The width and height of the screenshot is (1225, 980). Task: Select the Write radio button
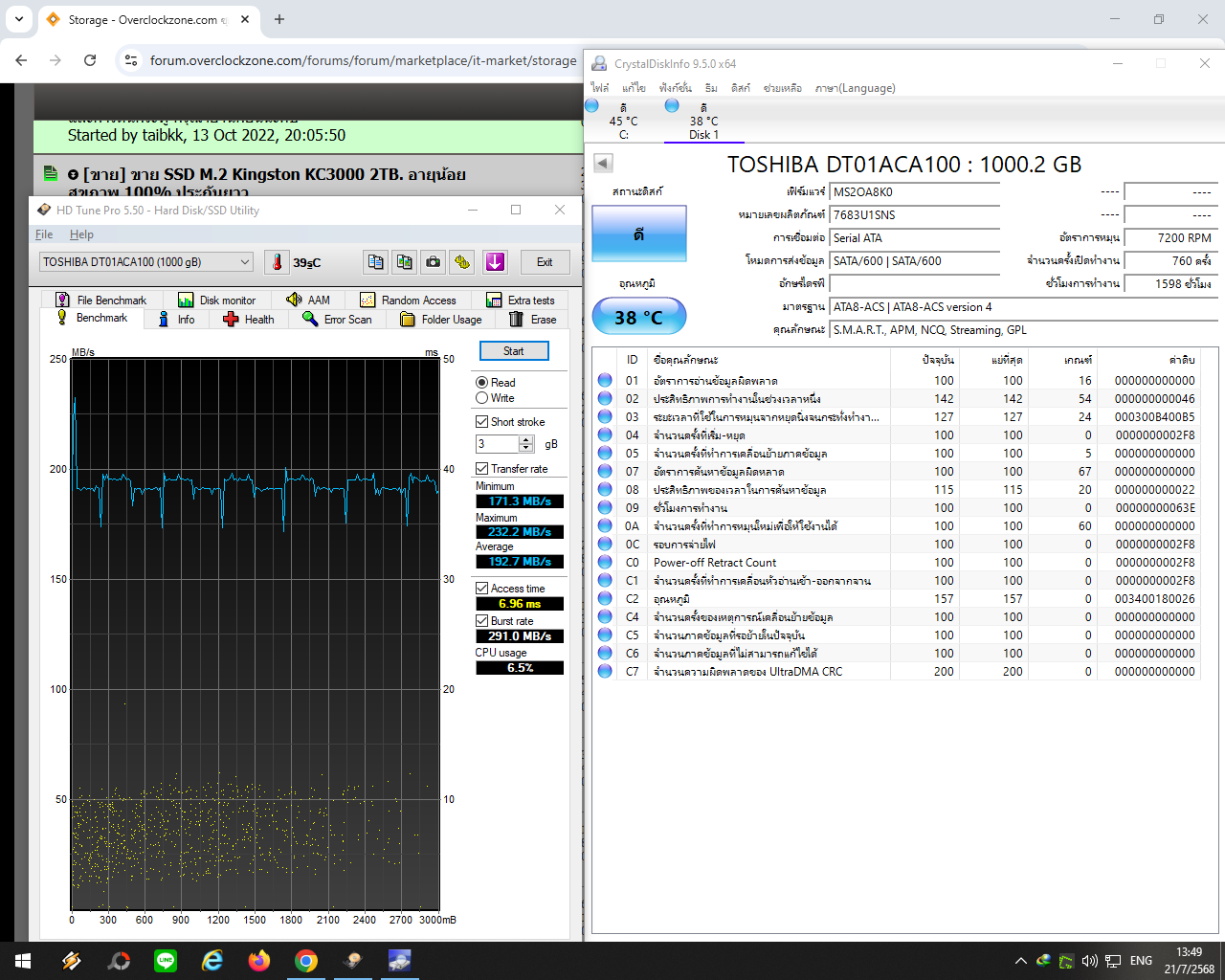click(482, 398)
